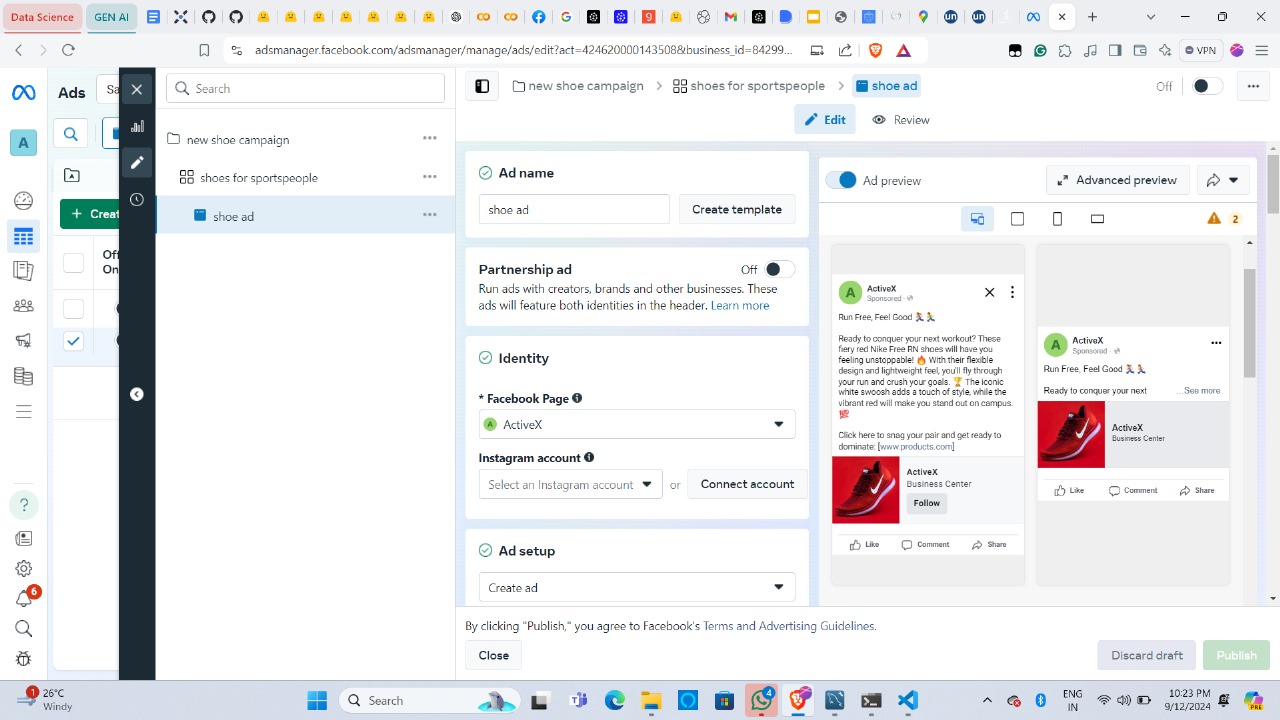1280x720 pixels.
Task: Select new shoe campaign in tree
Action: pos(238,140)
